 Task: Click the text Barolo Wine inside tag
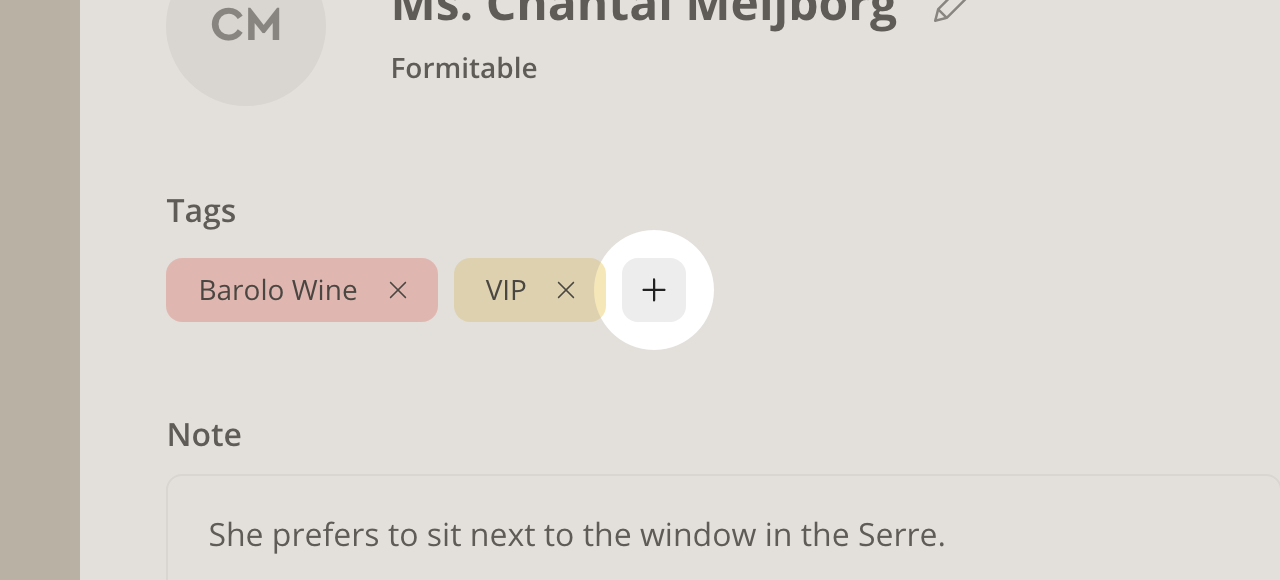click(x=278, y=290)
